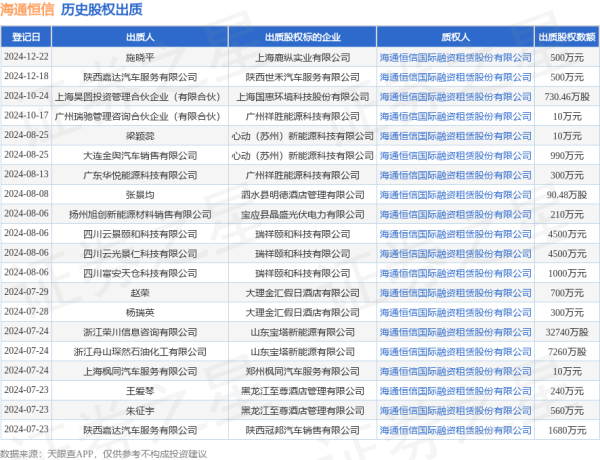This screenshot has width=600, height=460.
Task: Click the pledgor name 施晓平
Action: [140, 57]
